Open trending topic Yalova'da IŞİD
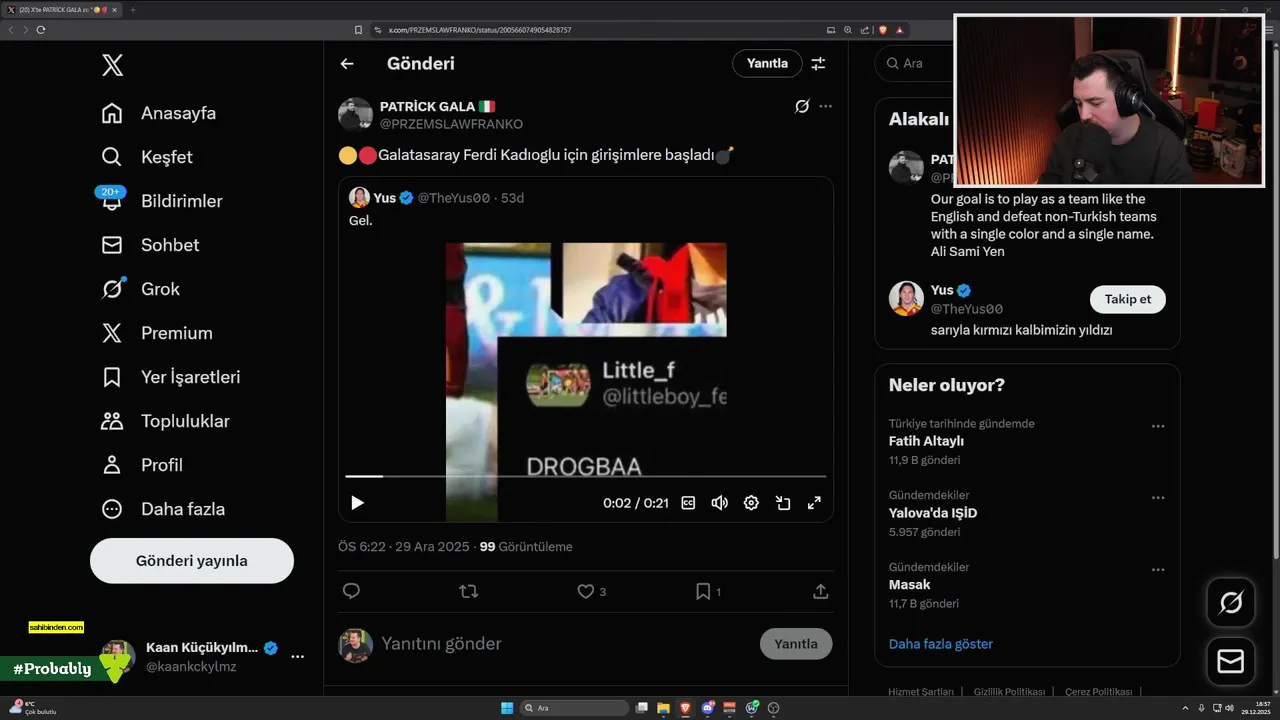This screenshot has height=720, width=1280. [x=933, y=513]
